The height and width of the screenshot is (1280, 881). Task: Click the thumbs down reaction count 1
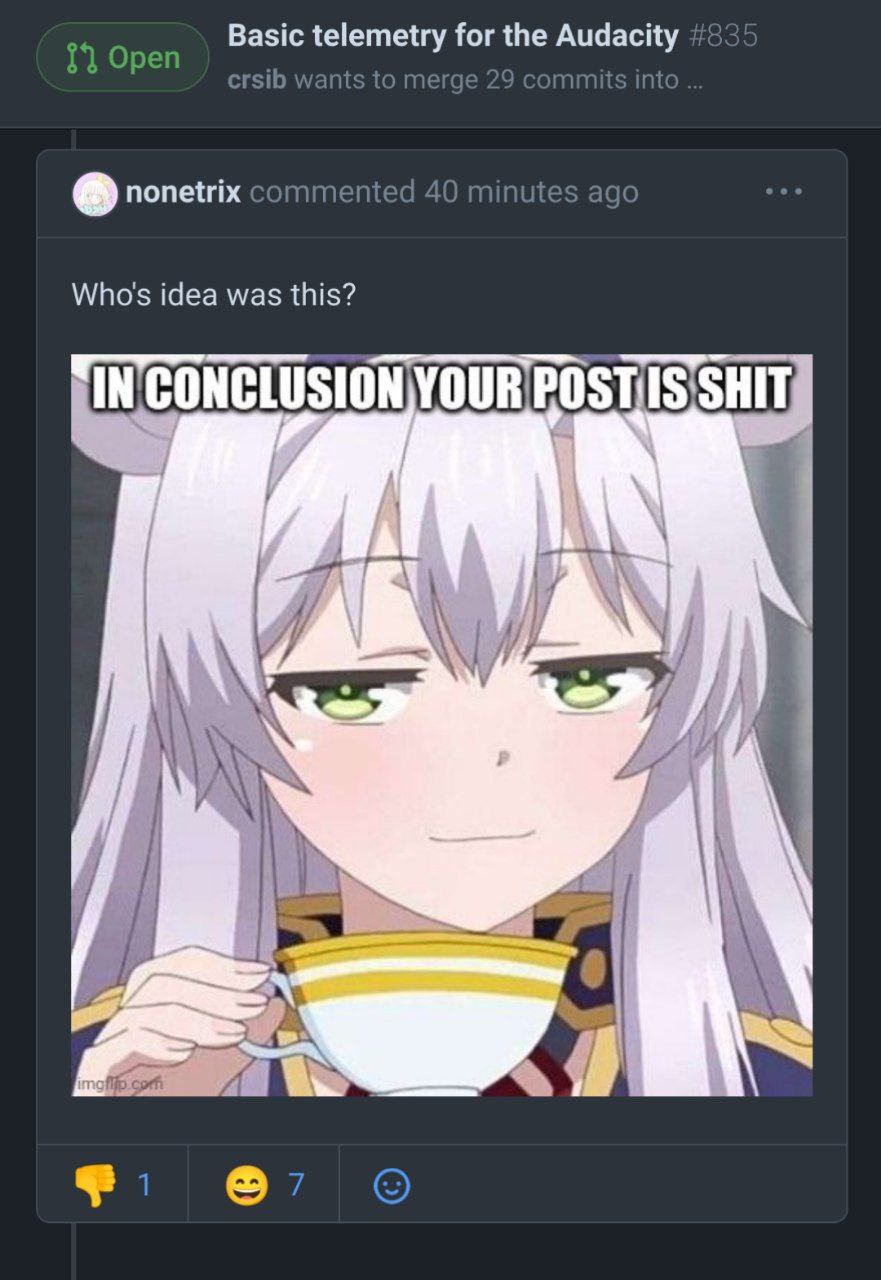[144, 1186]
